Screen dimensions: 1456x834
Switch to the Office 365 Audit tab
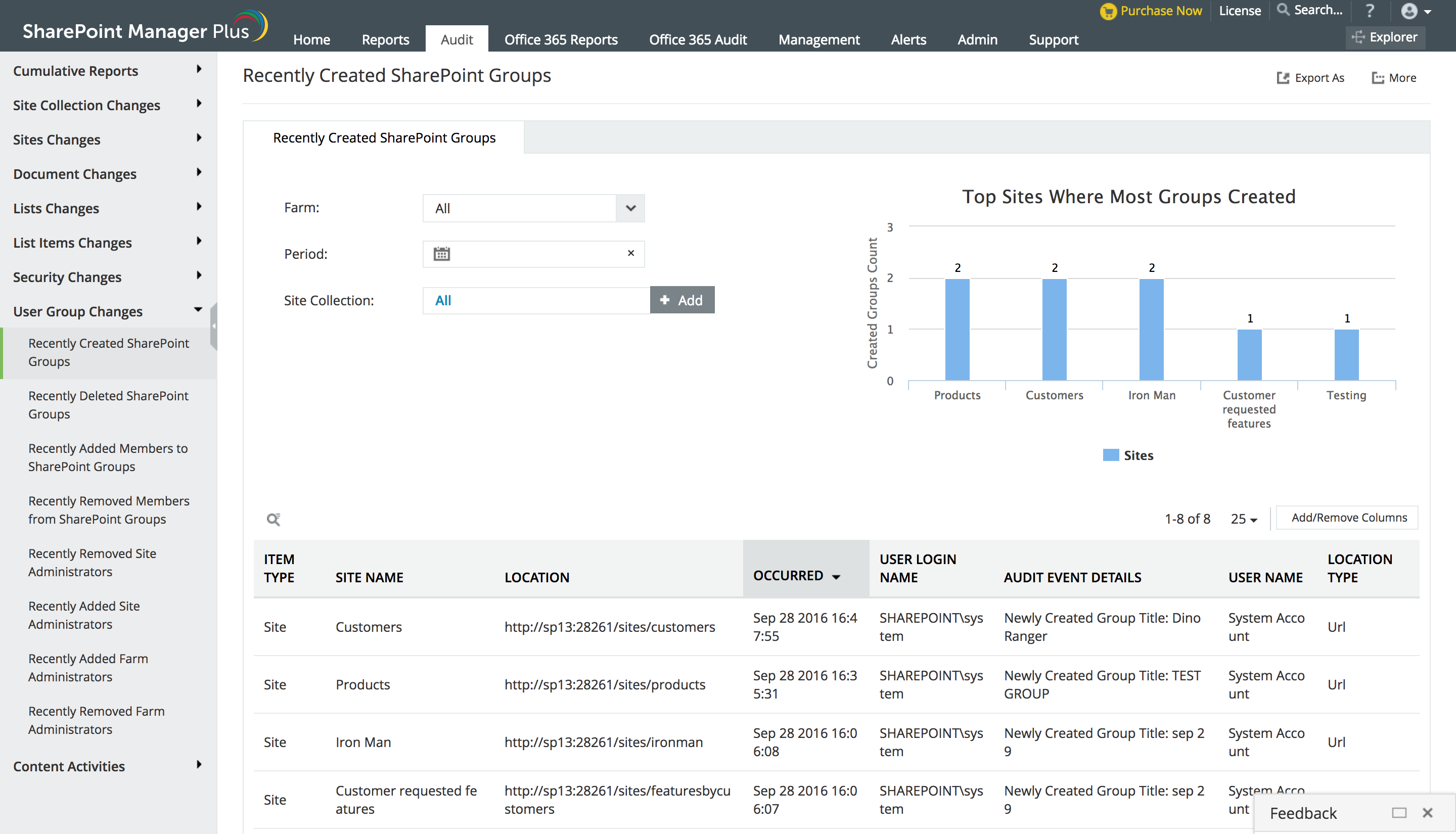click(698, 39)
